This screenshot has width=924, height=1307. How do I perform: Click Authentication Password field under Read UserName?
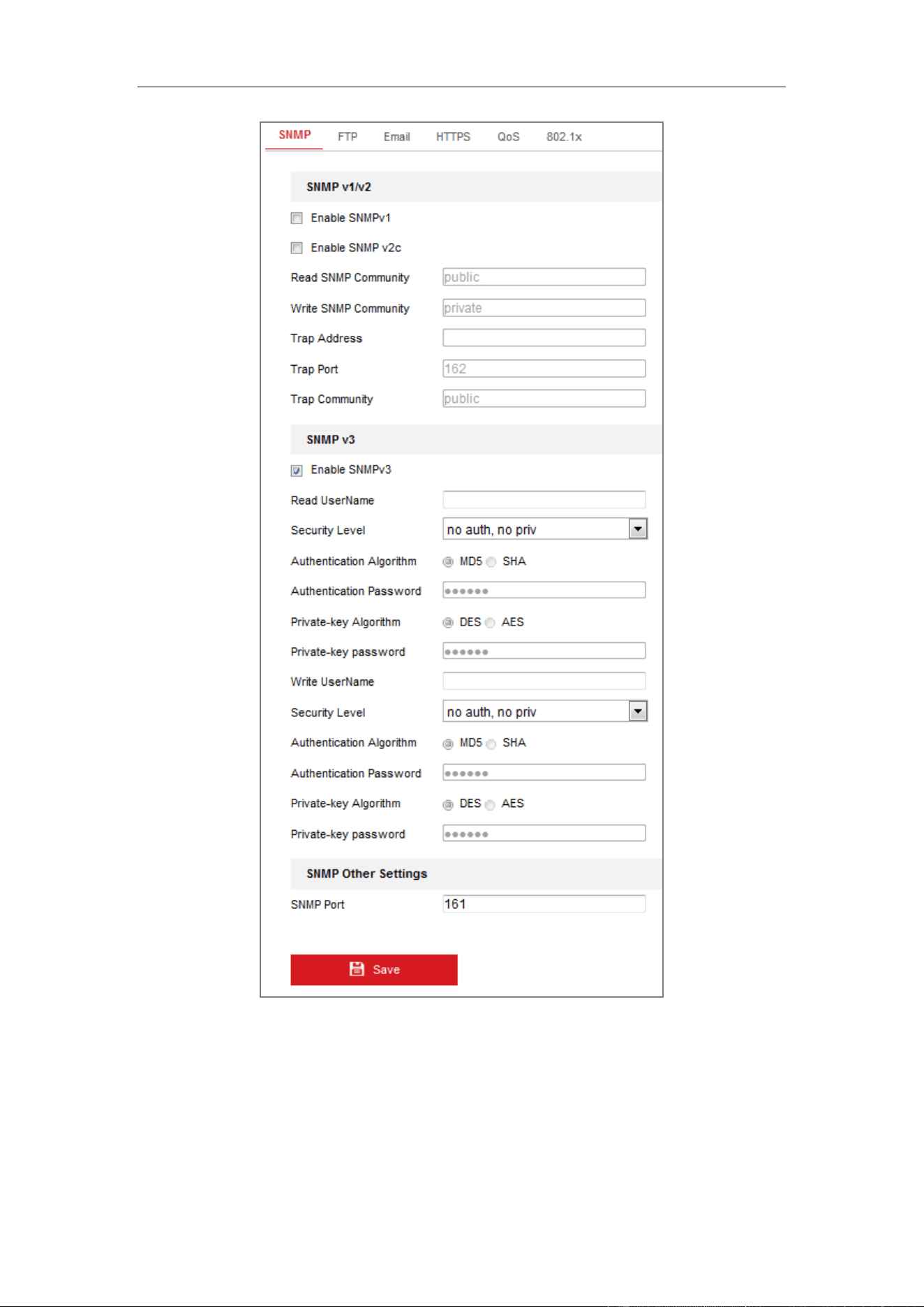click(544, 591)
